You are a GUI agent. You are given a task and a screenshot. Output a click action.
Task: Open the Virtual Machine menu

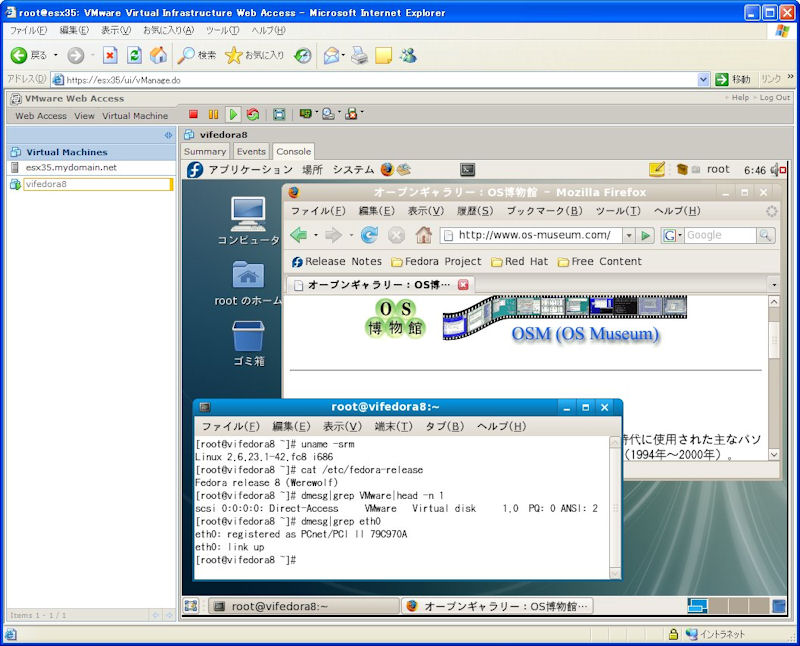[x=135, y=116]
